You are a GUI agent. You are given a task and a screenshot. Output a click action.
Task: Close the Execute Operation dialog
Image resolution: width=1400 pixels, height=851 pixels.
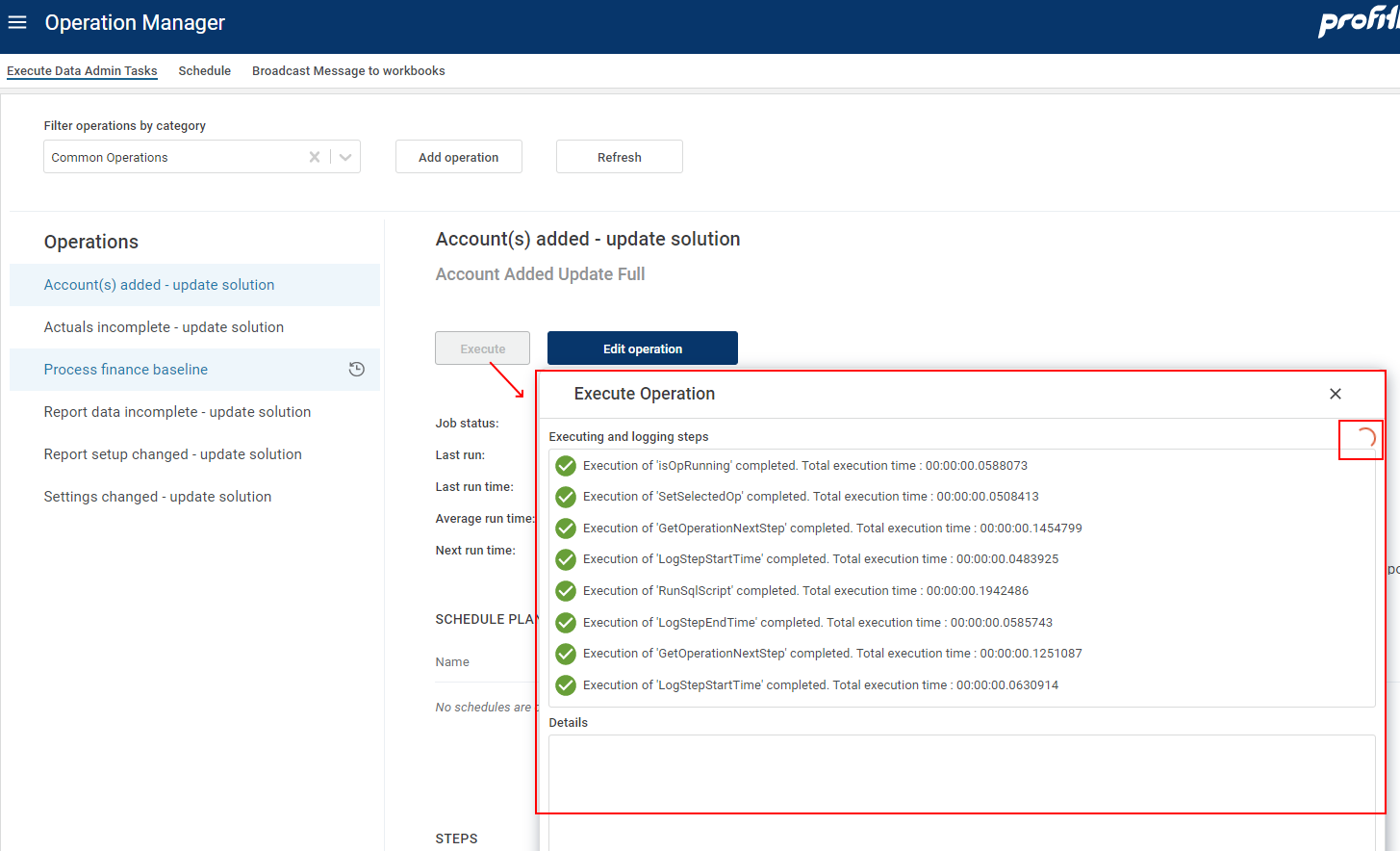1335,394
